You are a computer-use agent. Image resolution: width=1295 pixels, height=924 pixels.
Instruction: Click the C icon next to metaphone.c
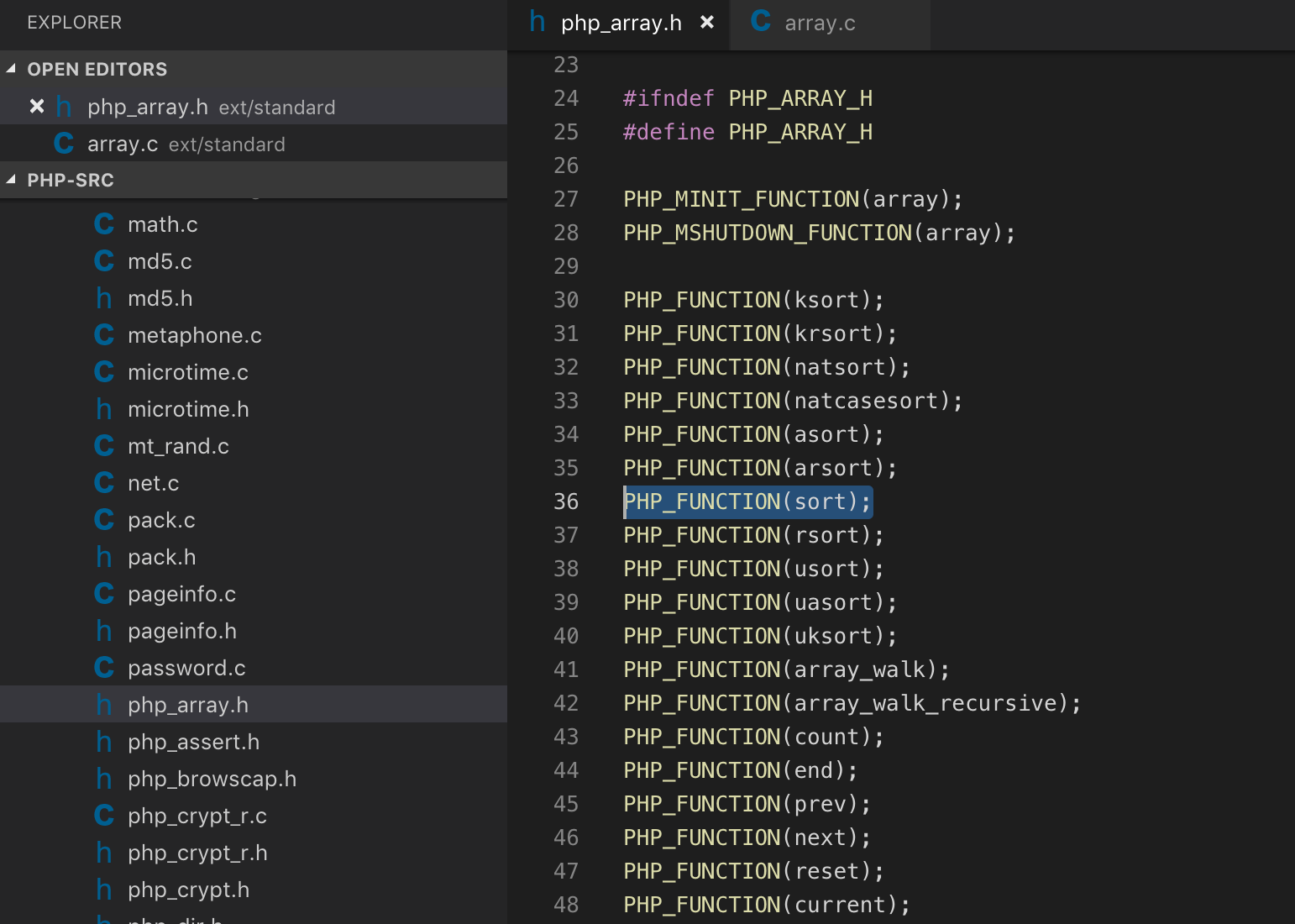coord(104,335)
